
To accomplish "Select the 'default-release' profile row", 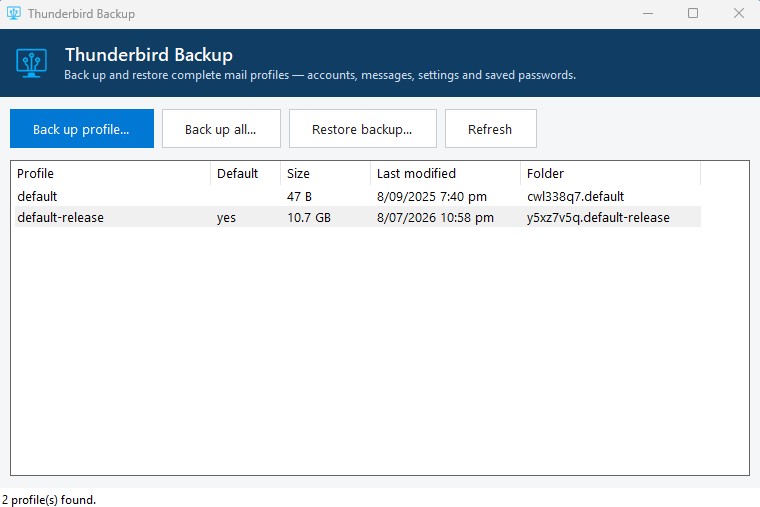I will (x=358, y=217).
